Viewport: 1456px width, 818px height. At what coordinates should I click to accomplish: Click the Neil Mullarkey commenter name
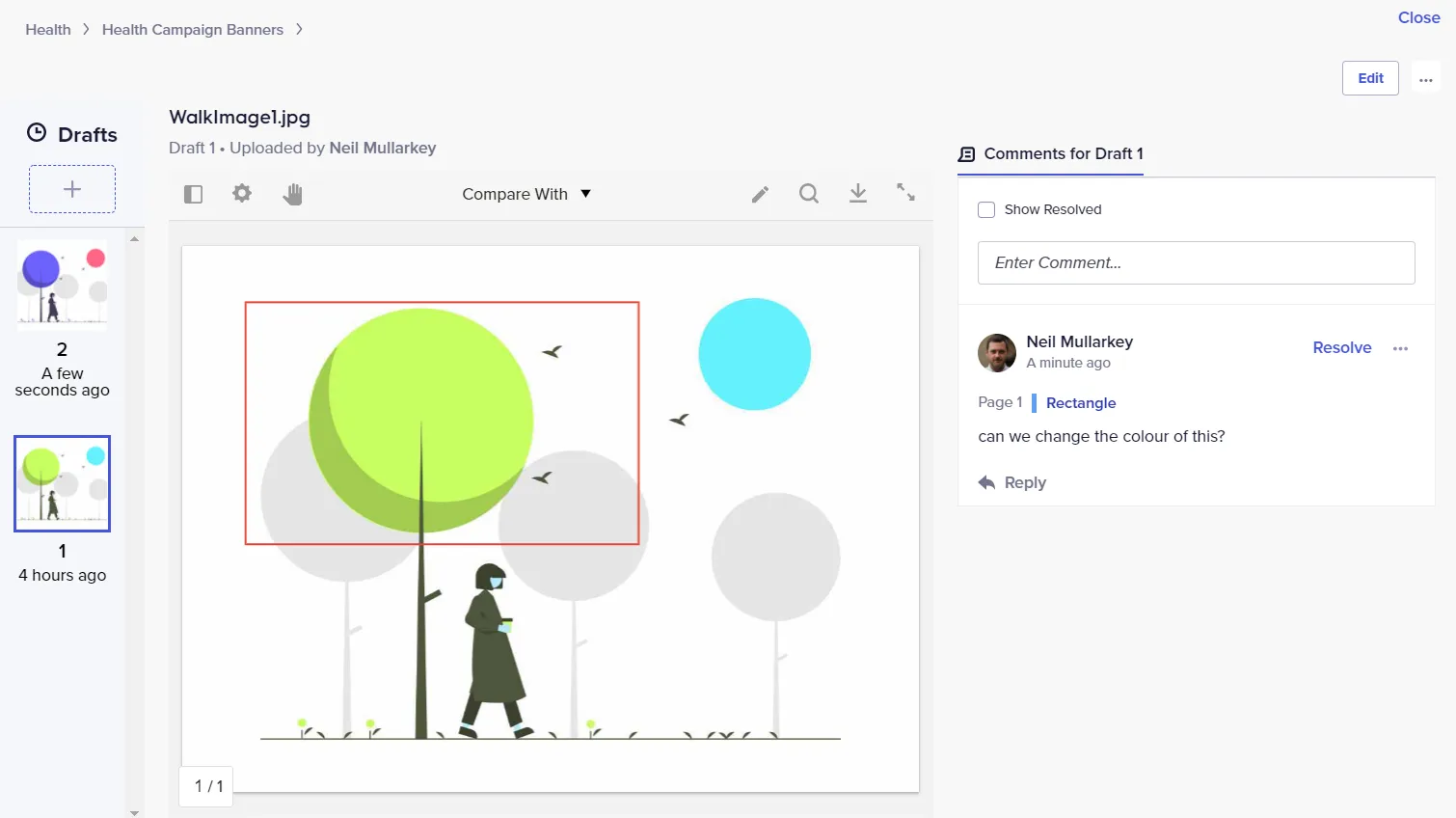[x=1079, y=341]
